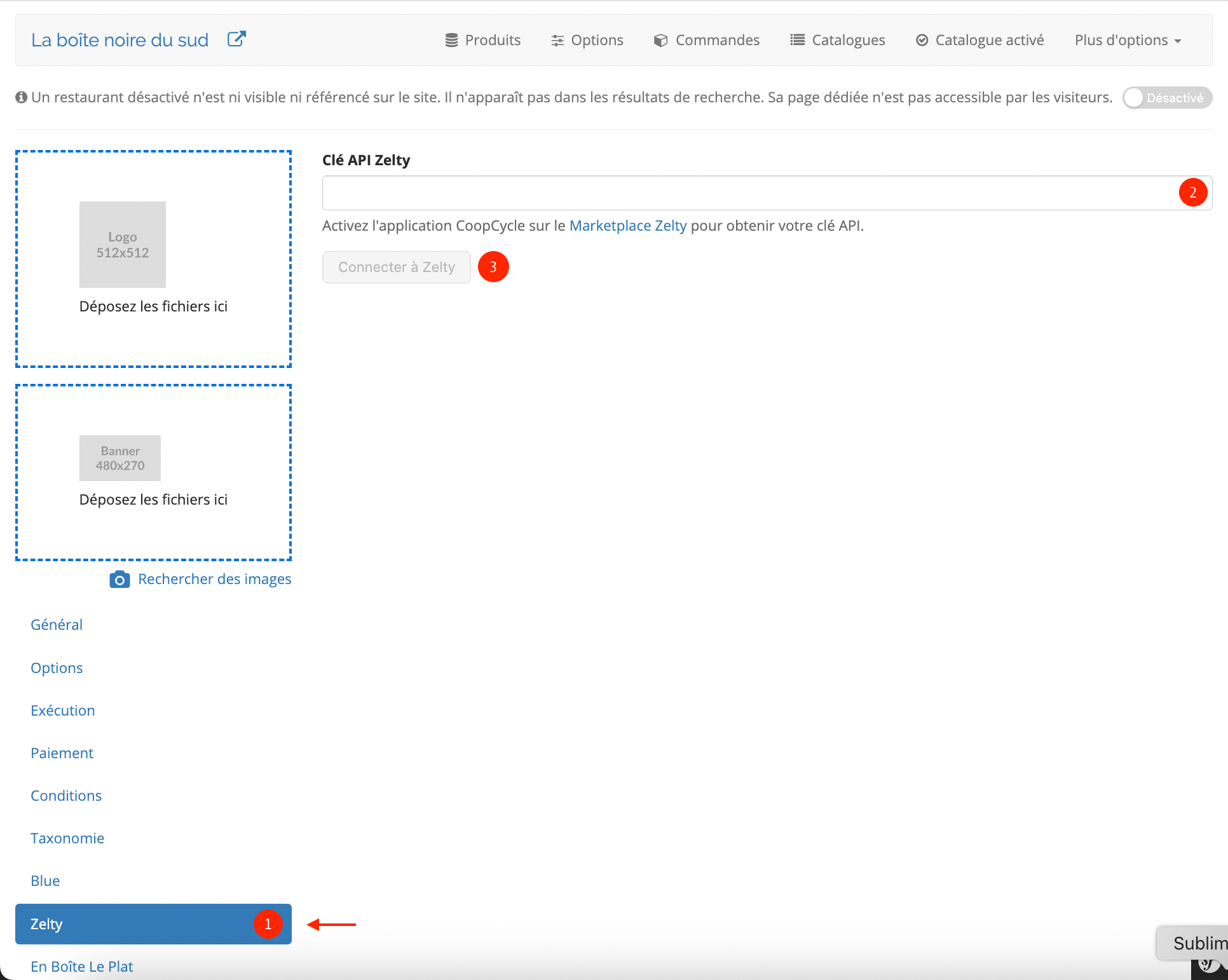Expand the Plus d'options dropdown
This screenshot has height=980, width=1228.
(x=1128, y=40)
